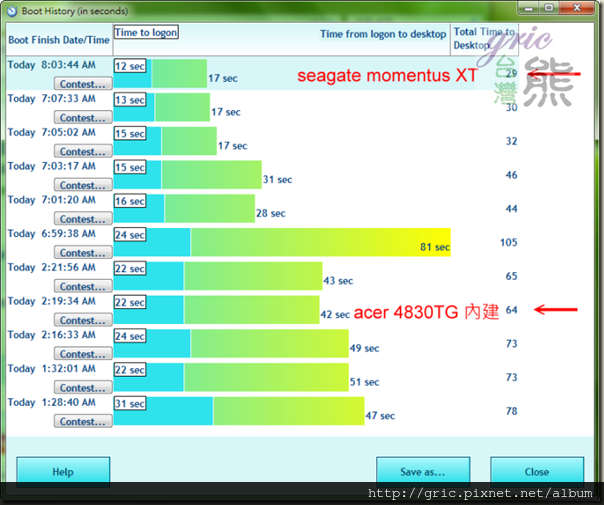Image resolution: width=604 pixels, height=505 pixels.
Task: Click Contest... button for 2:16:33 AM boot
Action: coord(83,354)
